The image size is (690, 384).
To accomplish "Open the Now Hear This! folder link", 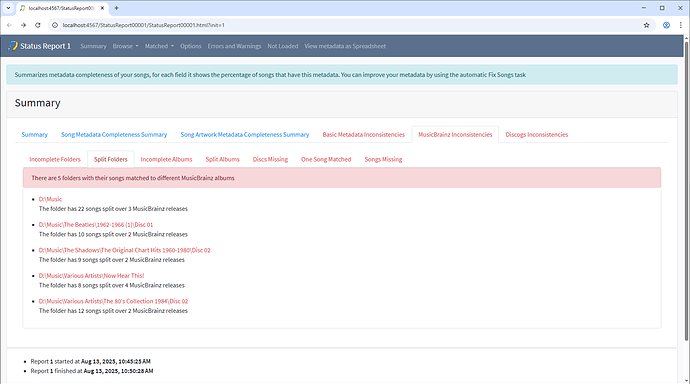I will [x=91, y=276].
